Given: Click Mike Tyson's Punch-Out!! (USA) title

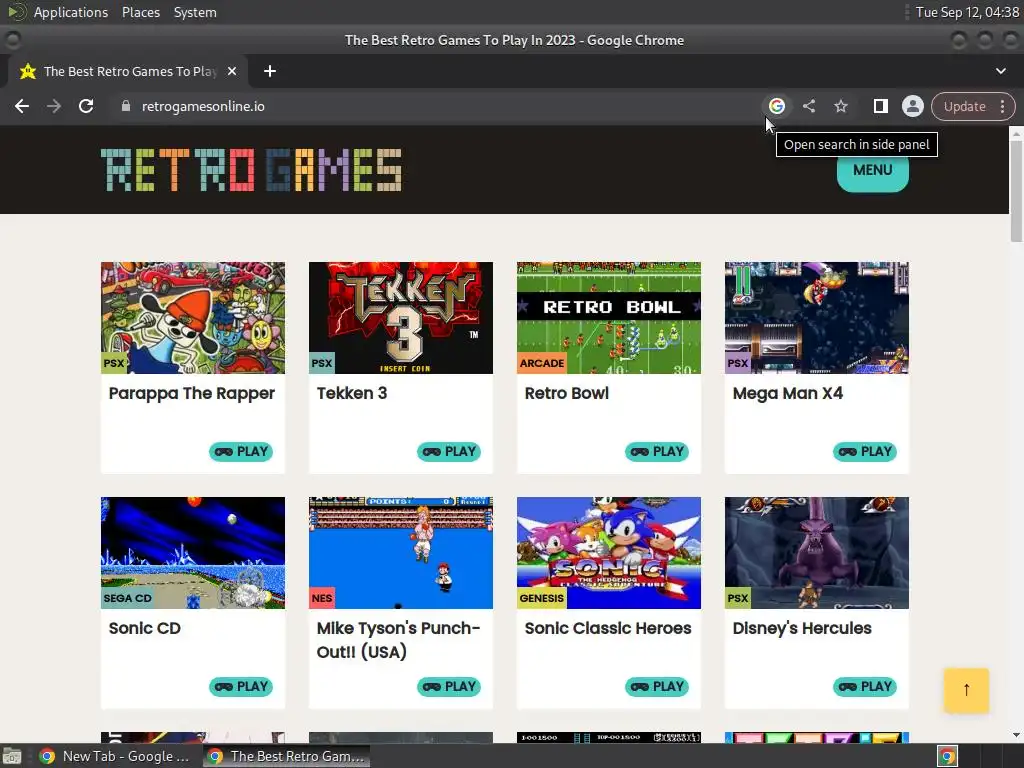Looking at the screenshot, I should (398, 640).
